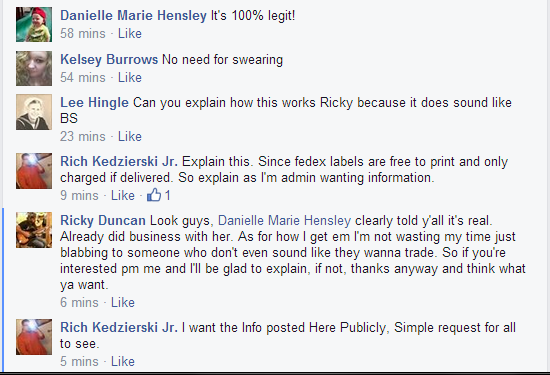Screen dimensions: 550x375
Task: Open Lee Hingle's profile name link
Action: [x=94, y=102]
